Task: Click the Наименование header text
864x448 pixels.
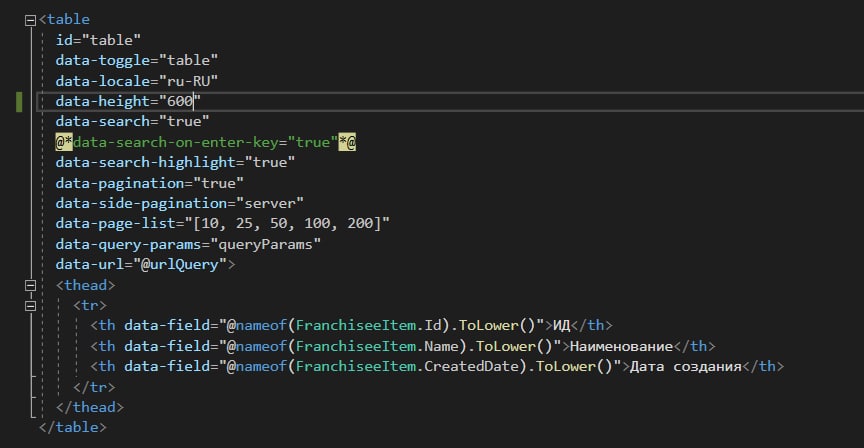Action: click(x=622, y=346)
